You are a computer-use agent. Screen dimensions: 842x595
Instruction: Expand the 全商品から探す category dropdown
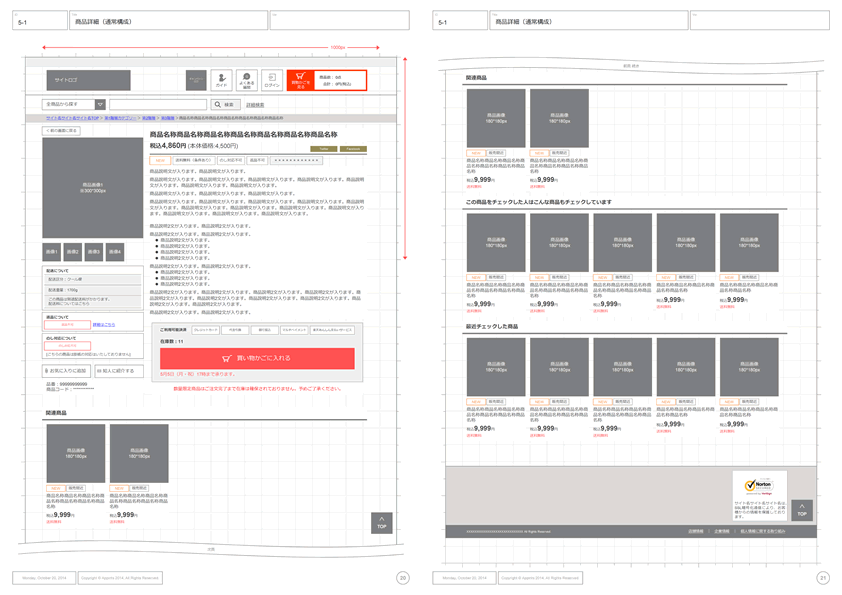pyautogui.click(x=100, y=104)
